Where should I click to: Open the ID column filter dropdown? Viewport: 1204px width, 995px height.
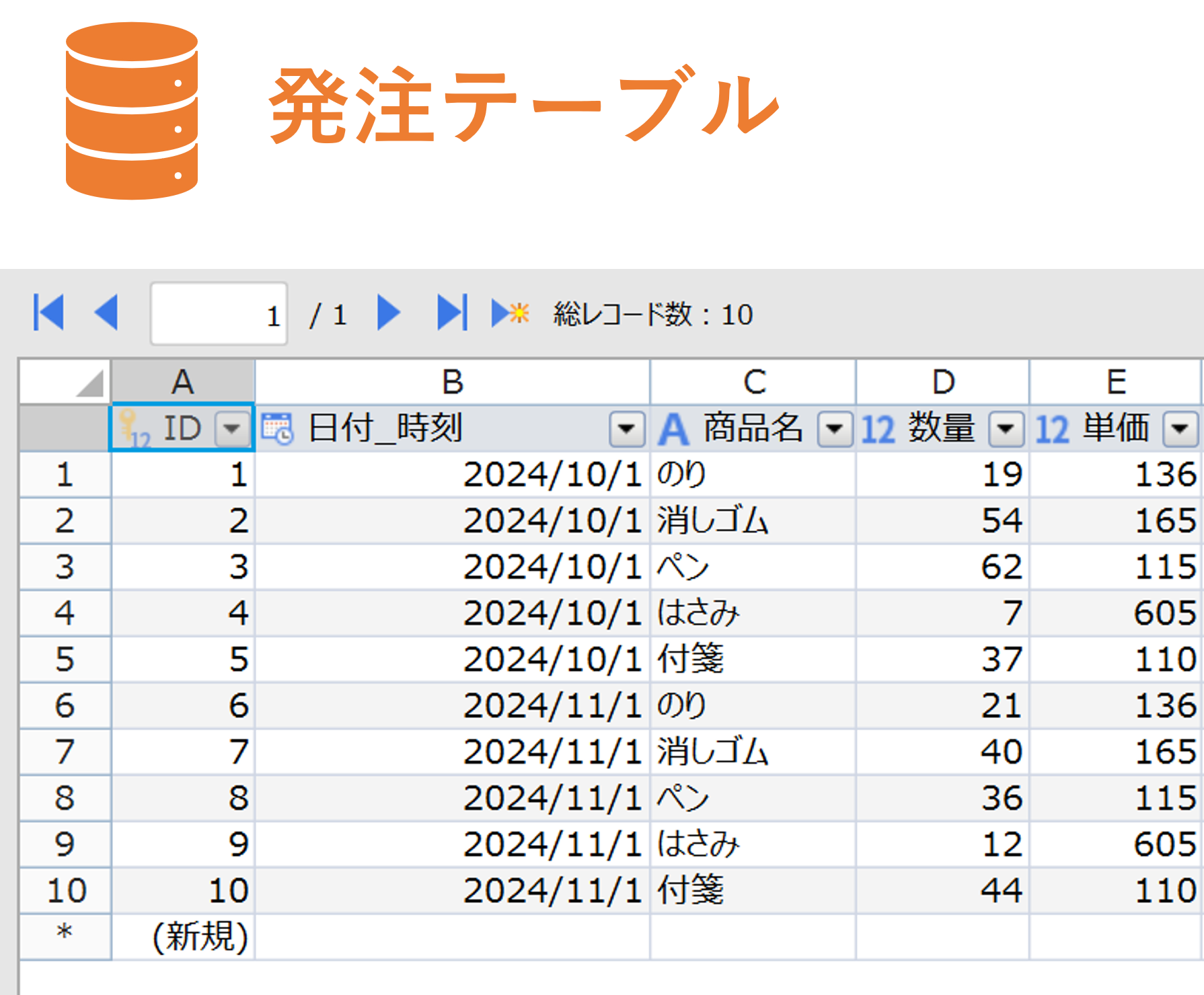[232, 429]
